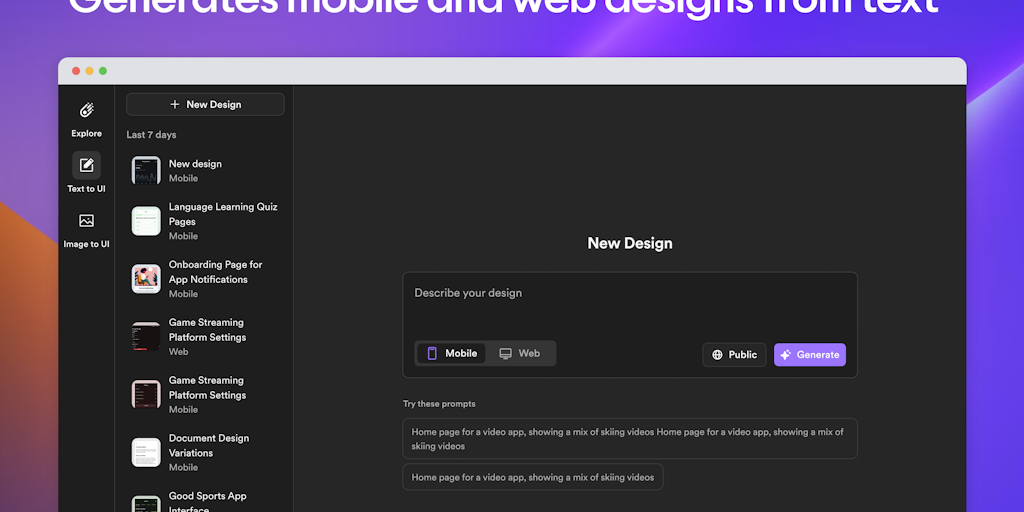Open Language Learning Quiz Pages thumbnail
The width and height of the screenshot is (1024, 512).
pos(146,221)
